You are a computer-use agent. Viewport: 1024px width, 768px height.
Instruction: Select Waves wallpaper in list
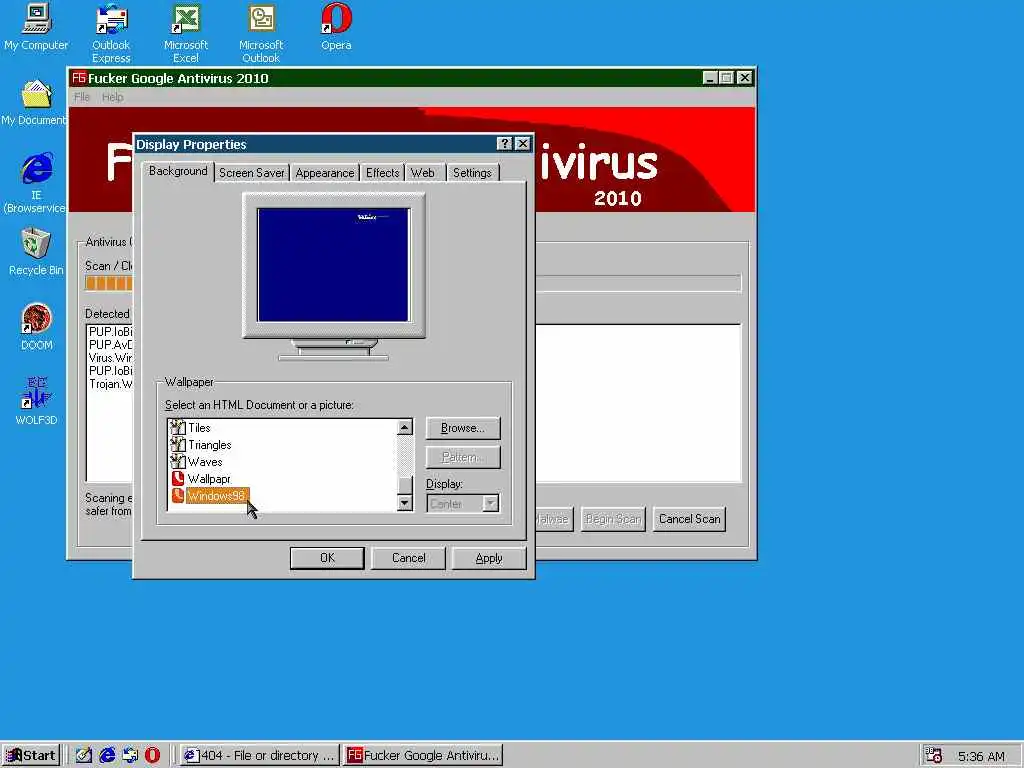(205, 462)
